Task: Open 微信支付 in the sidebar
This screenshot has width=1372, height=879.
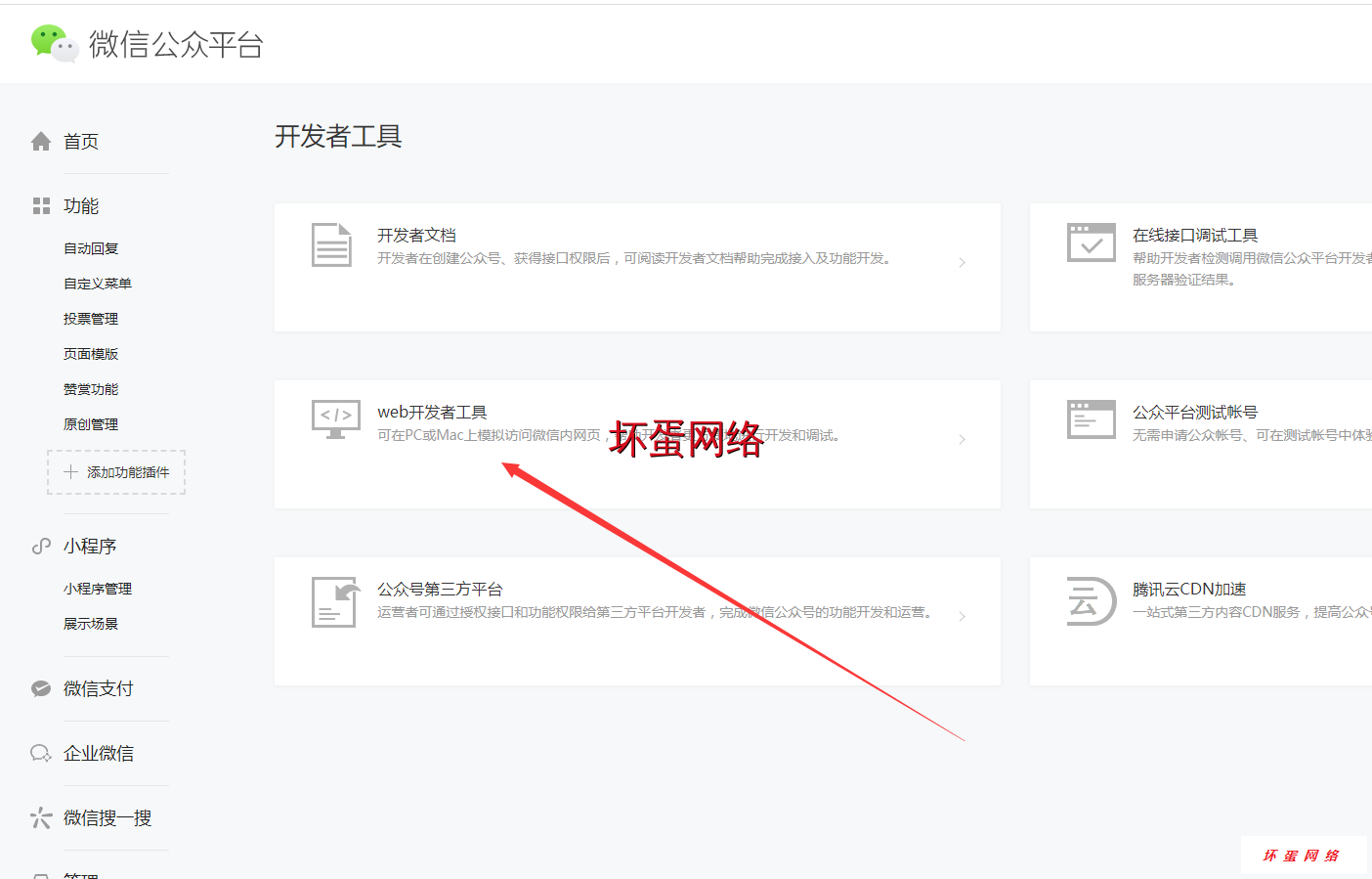Action: coord(99,689)
